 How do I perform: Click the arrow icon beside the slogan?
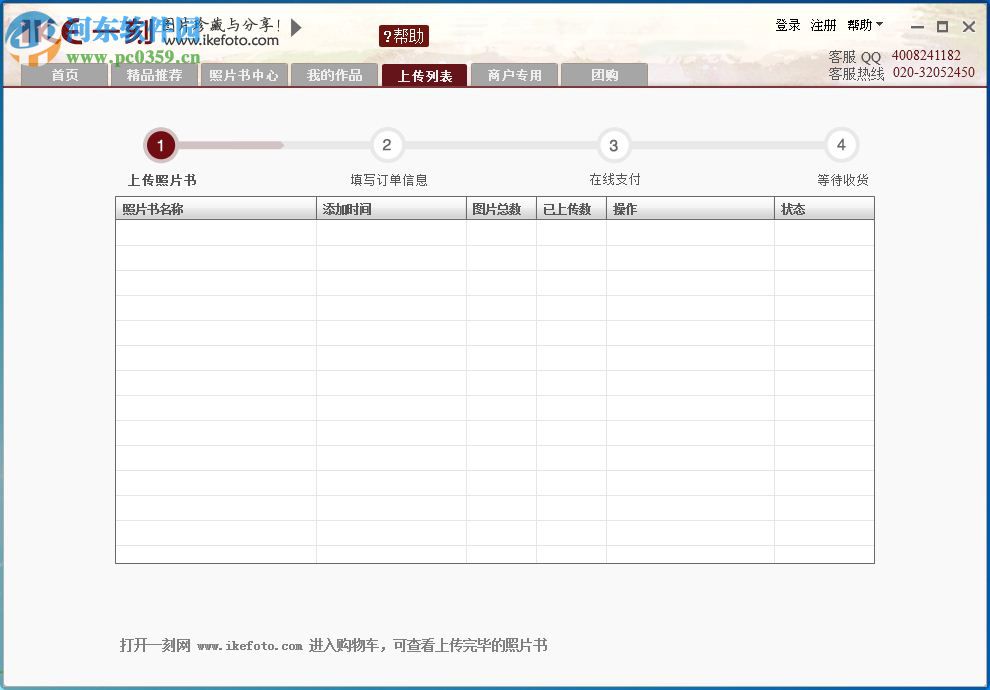coord(295,28)
